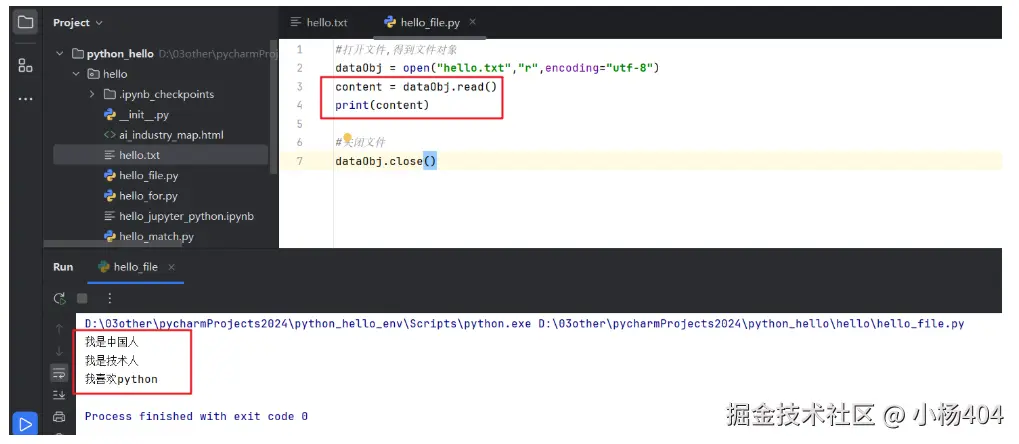Click content = dataObj.read() line

click(x=416, y=86)
